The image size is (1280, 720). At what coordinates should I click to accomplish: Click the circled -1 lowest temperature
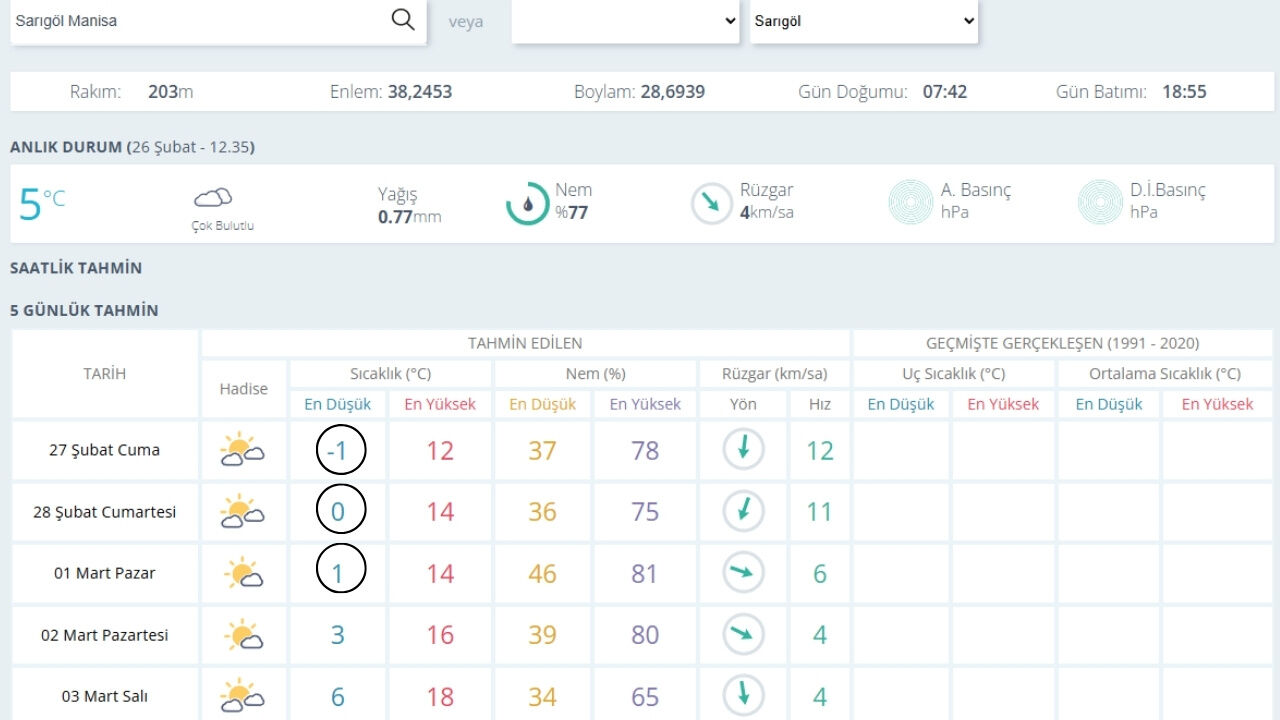(340, 451)
